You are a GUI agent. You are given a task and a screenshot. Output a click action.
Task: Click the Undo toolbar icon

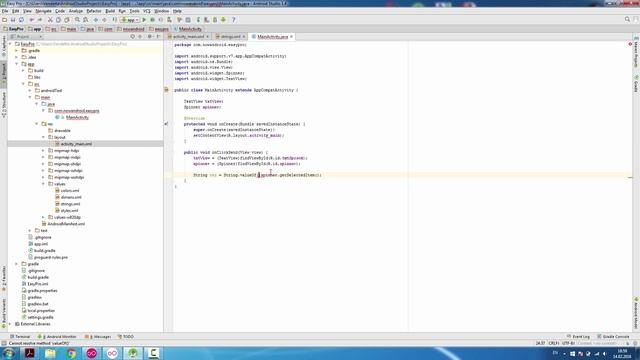coord(31,20)
